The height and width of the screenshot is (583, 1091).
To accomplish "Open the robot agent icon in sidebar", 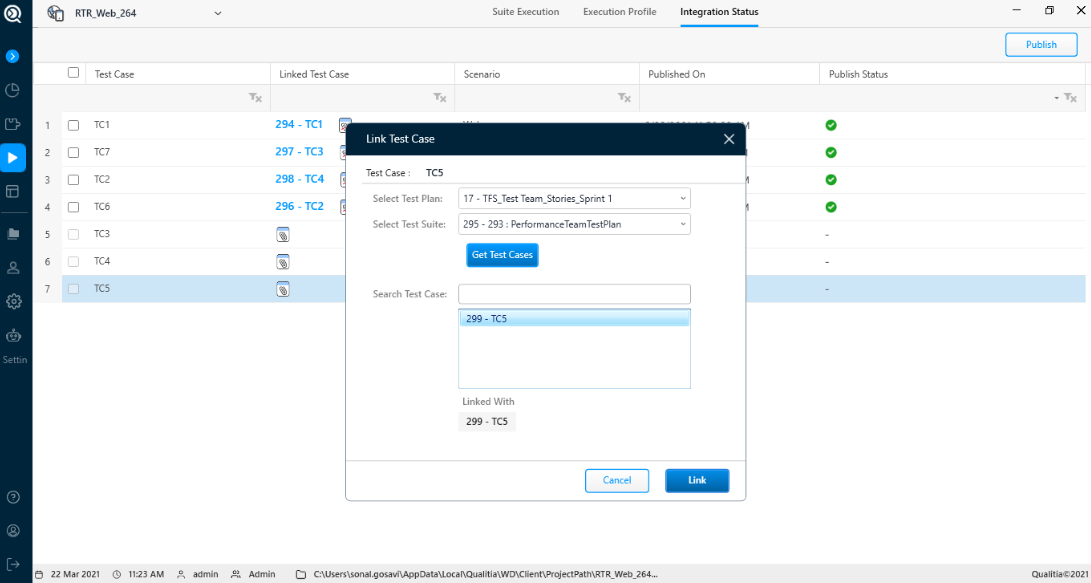I will pos(13,336).
